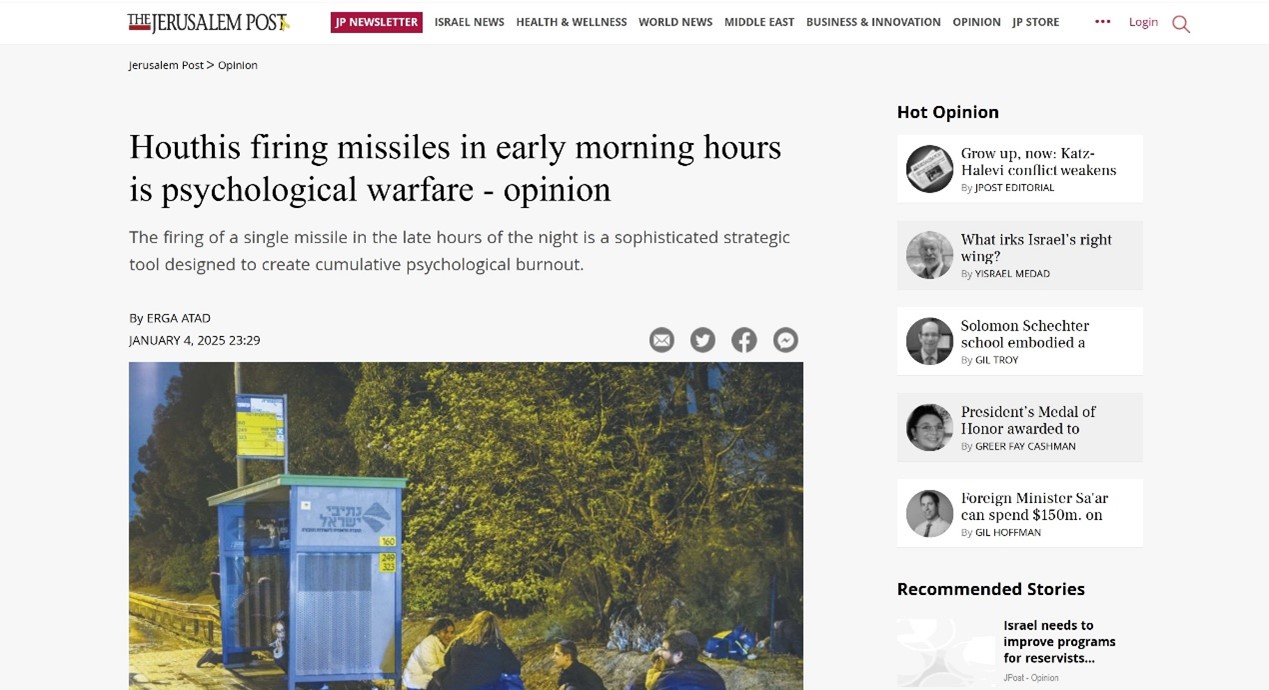Open author Erga Atad link
1269x690 pixels.
click(x=178, y=318)
